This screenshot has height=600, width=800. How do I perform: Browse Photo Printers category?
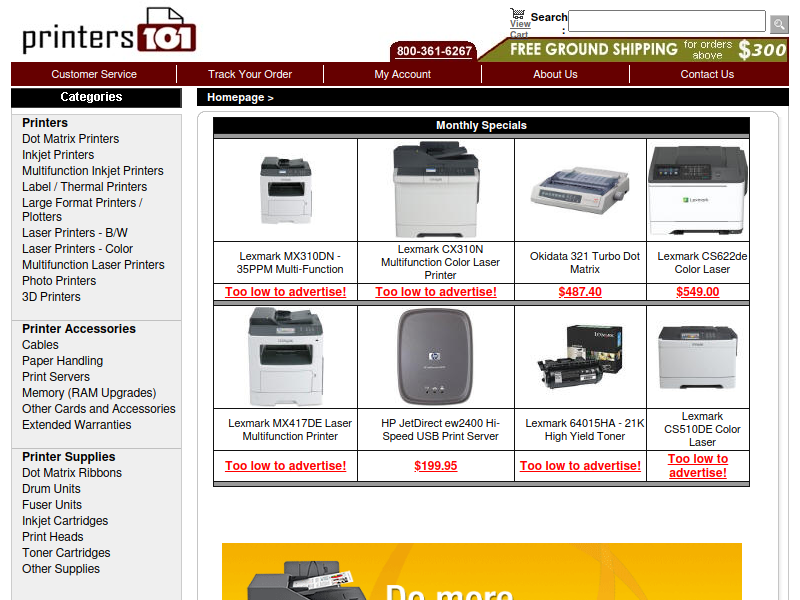(59, 281)
